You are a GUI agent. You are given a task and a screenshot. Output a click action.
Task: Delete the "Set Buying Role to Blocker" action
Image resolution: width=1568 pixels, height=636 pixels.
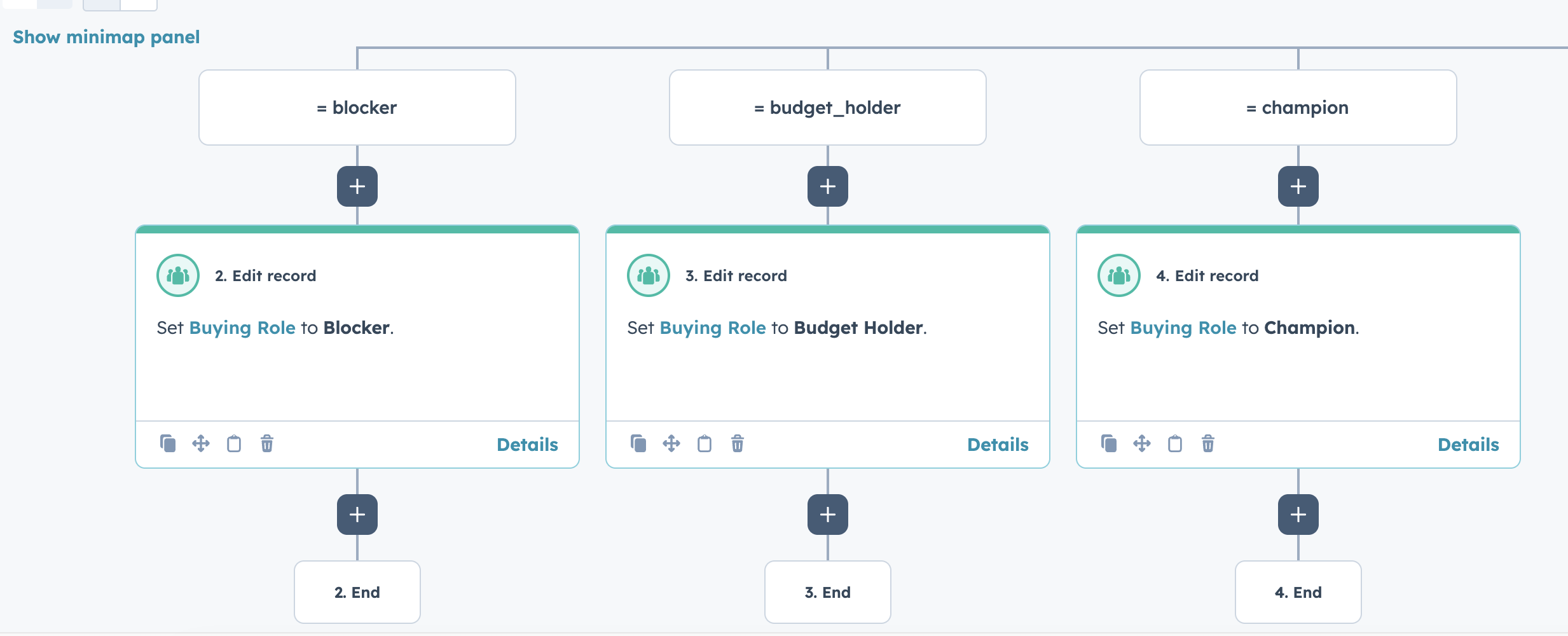tap(267, 443)
